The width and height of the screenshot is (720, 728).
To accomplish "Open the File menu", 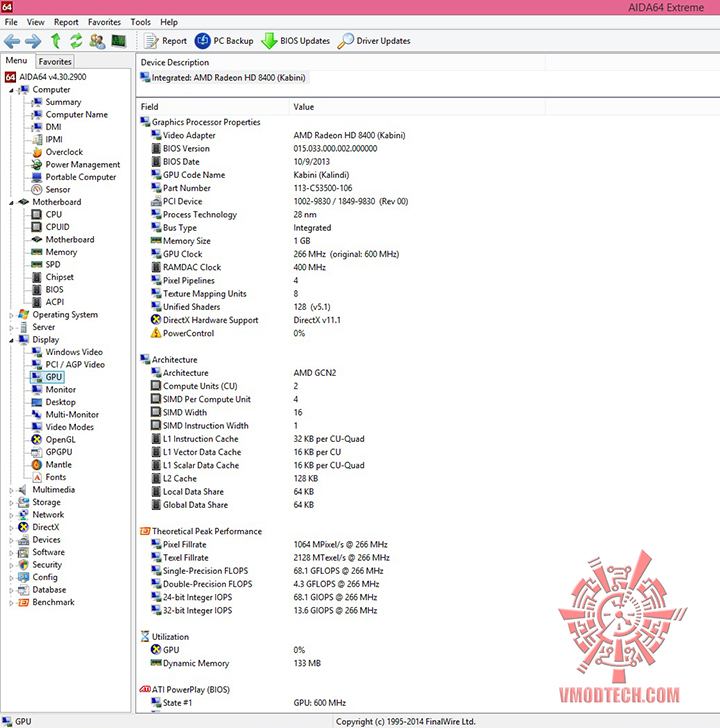I will coord(11,22).
